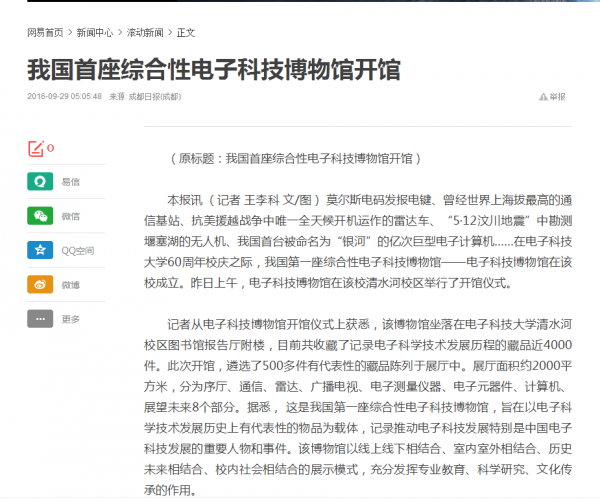Viewport: 600px width, 502px height.
Task: Click the 举报 report warning icon
Action: click(543, 97)
